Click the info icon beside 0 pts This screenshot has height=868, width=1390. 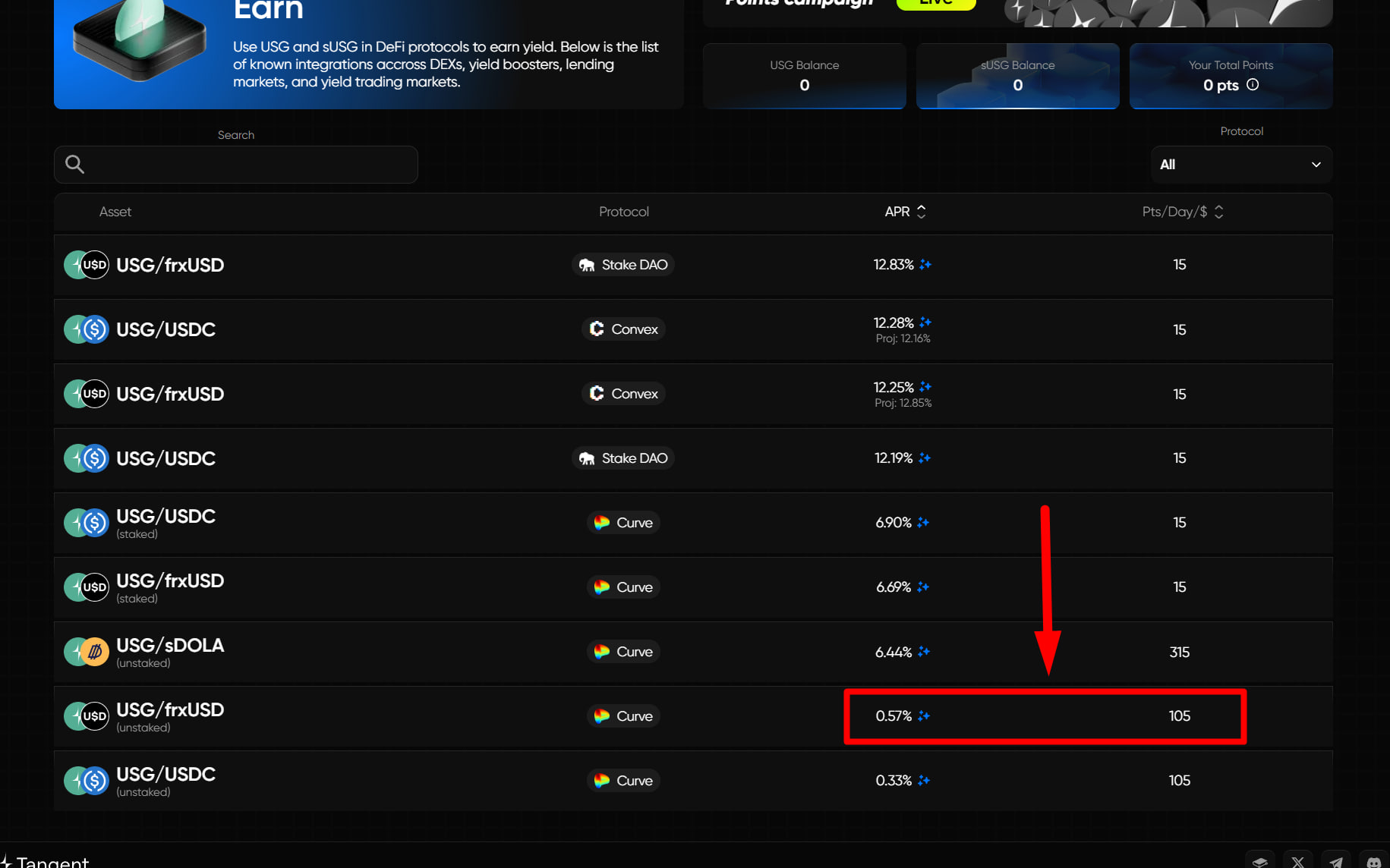(x=1253, y=85)
